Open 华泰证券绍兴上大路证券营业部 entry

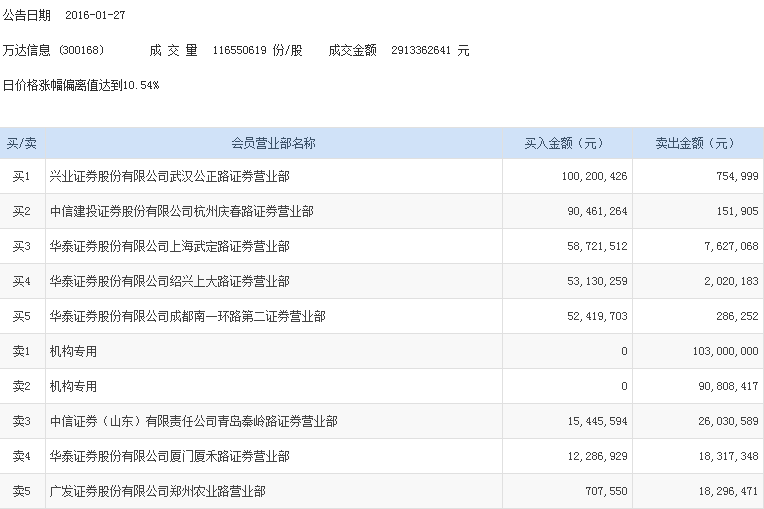tap(169, 282)
